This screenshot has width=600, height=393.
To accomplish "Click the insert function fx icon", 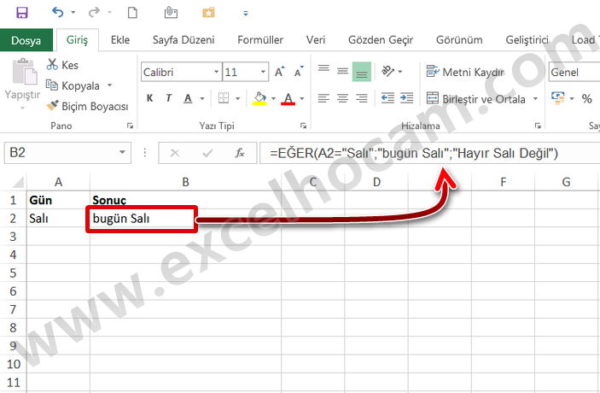I will pos(240,153).
